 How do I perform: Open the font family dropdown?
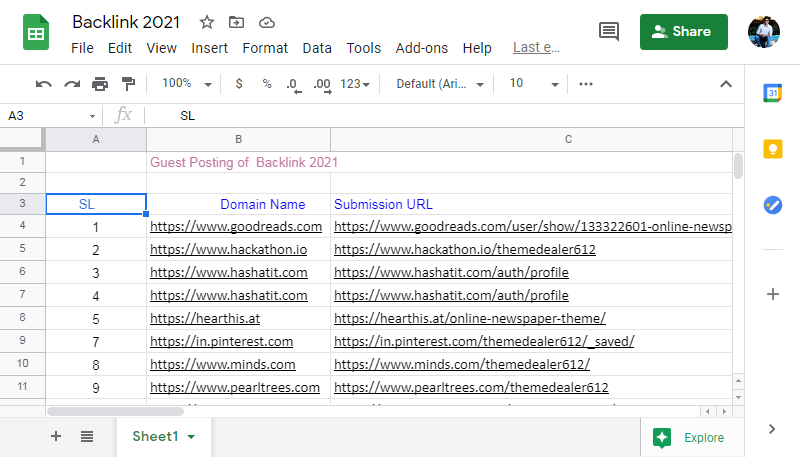pyautogui.click(x=440, y=84)
